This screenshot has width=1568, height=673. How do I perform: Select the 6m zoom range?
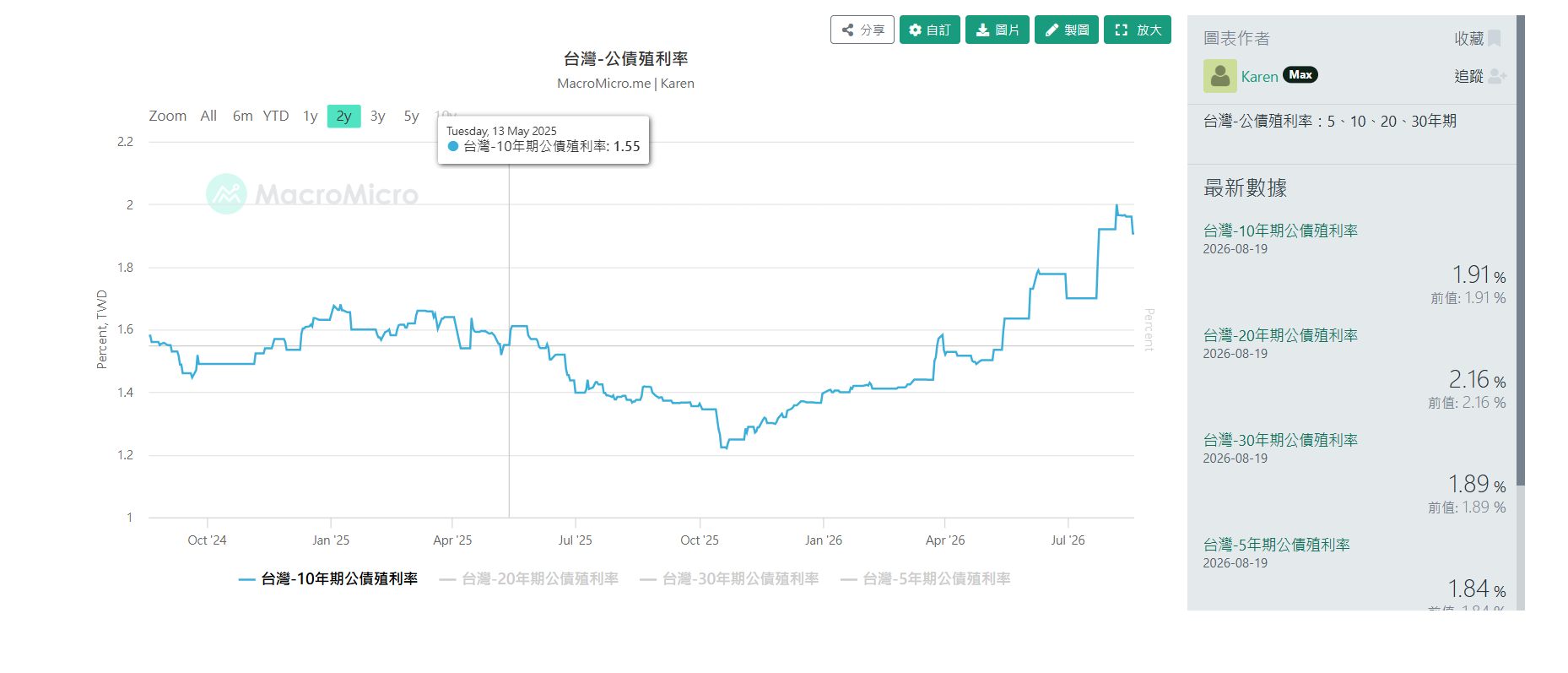[242, 116]
